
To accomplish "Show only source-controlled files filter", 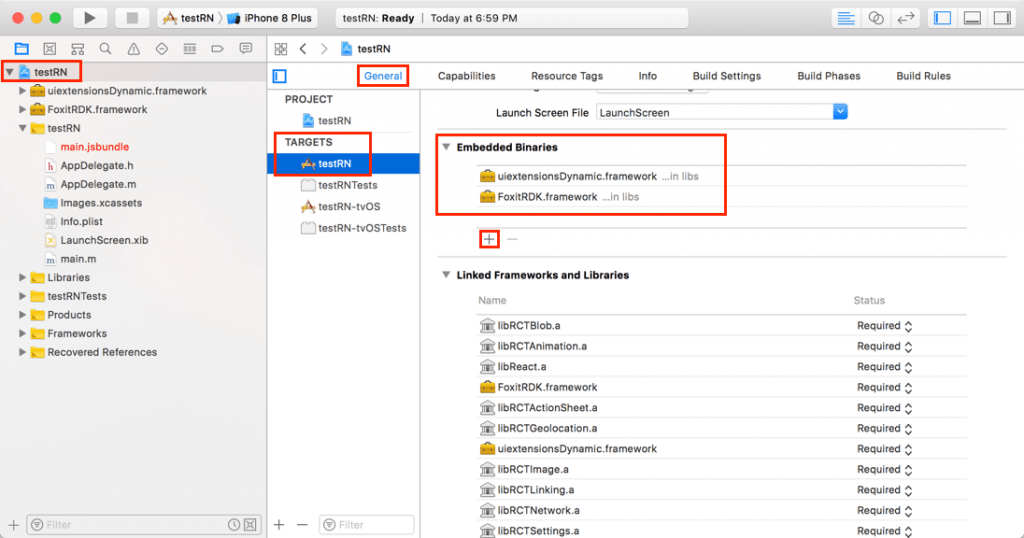I will tap(250, 525).
